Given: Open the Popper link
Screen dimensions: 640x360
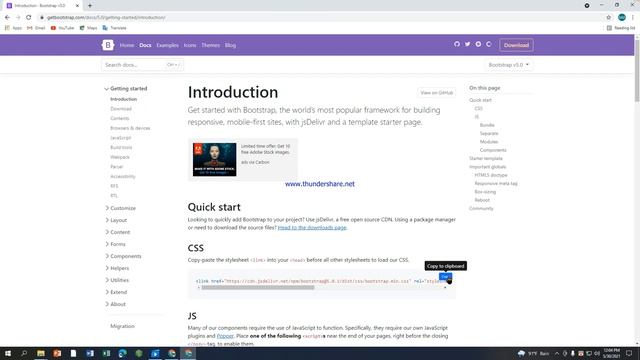Looking at the screenshot, I should 225,336.
